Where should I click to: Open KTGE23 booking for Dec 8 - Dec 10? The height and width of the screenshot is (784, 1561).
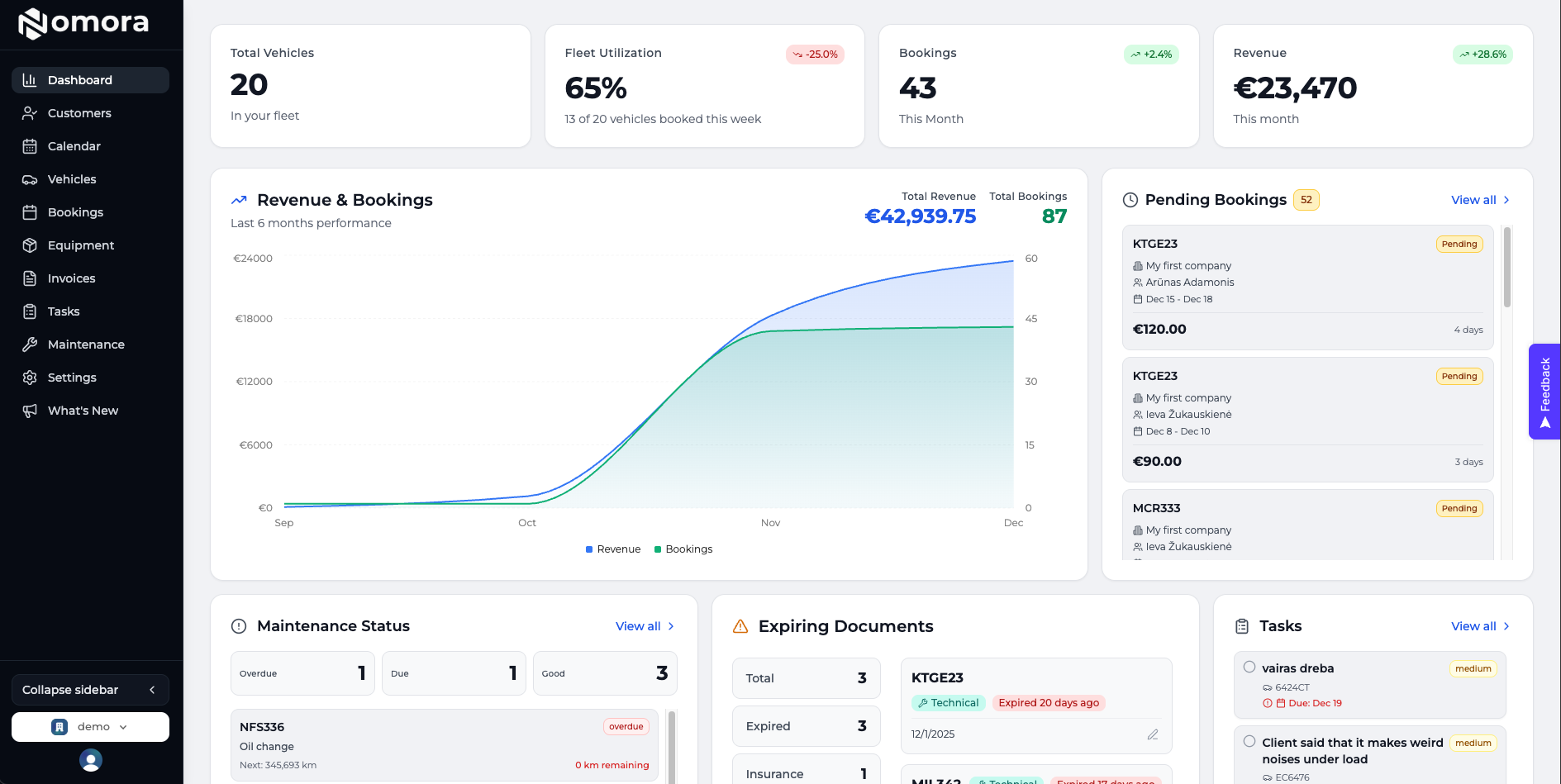[1307, 420]
